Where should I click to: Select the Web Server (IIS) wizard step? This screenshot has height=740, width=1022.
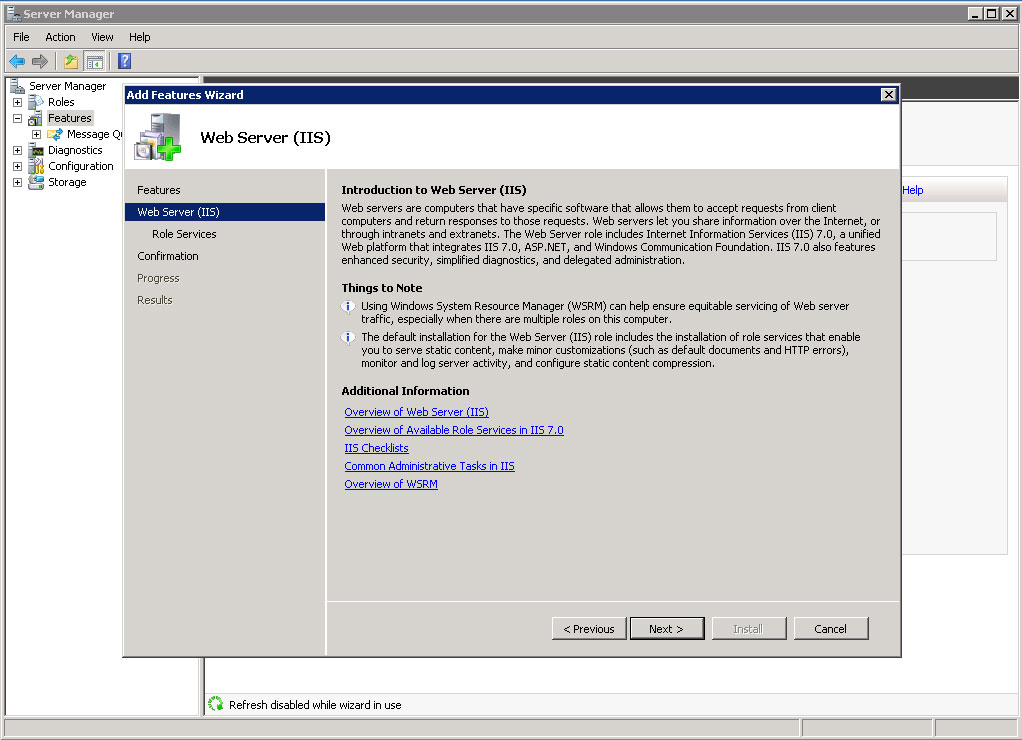[x=225, y=212]
